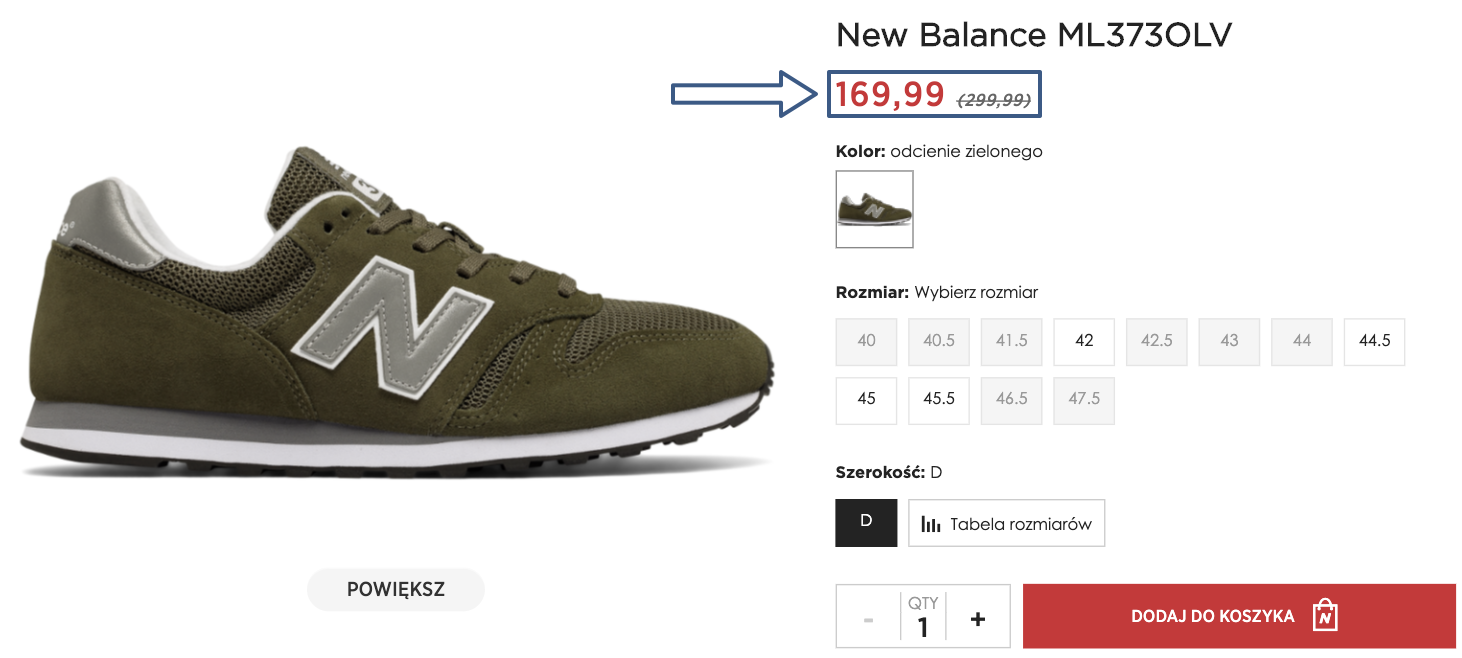Choose size 45.5

939,399
